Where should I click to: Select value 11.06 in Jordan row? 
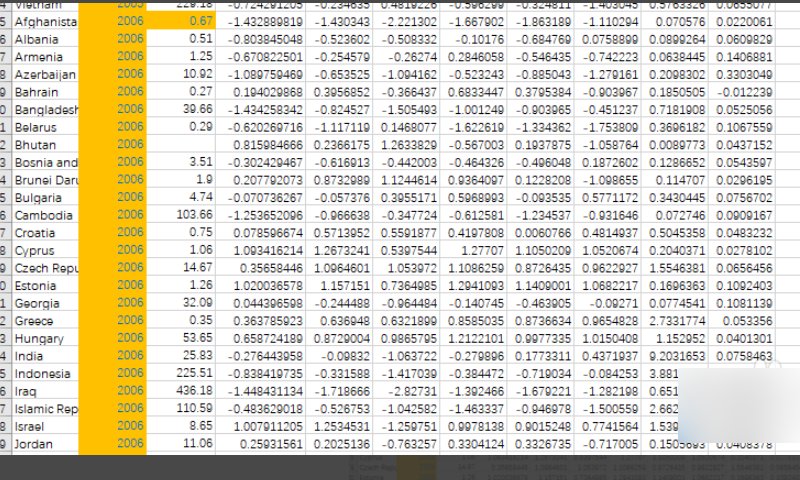[x=181, y=444]
